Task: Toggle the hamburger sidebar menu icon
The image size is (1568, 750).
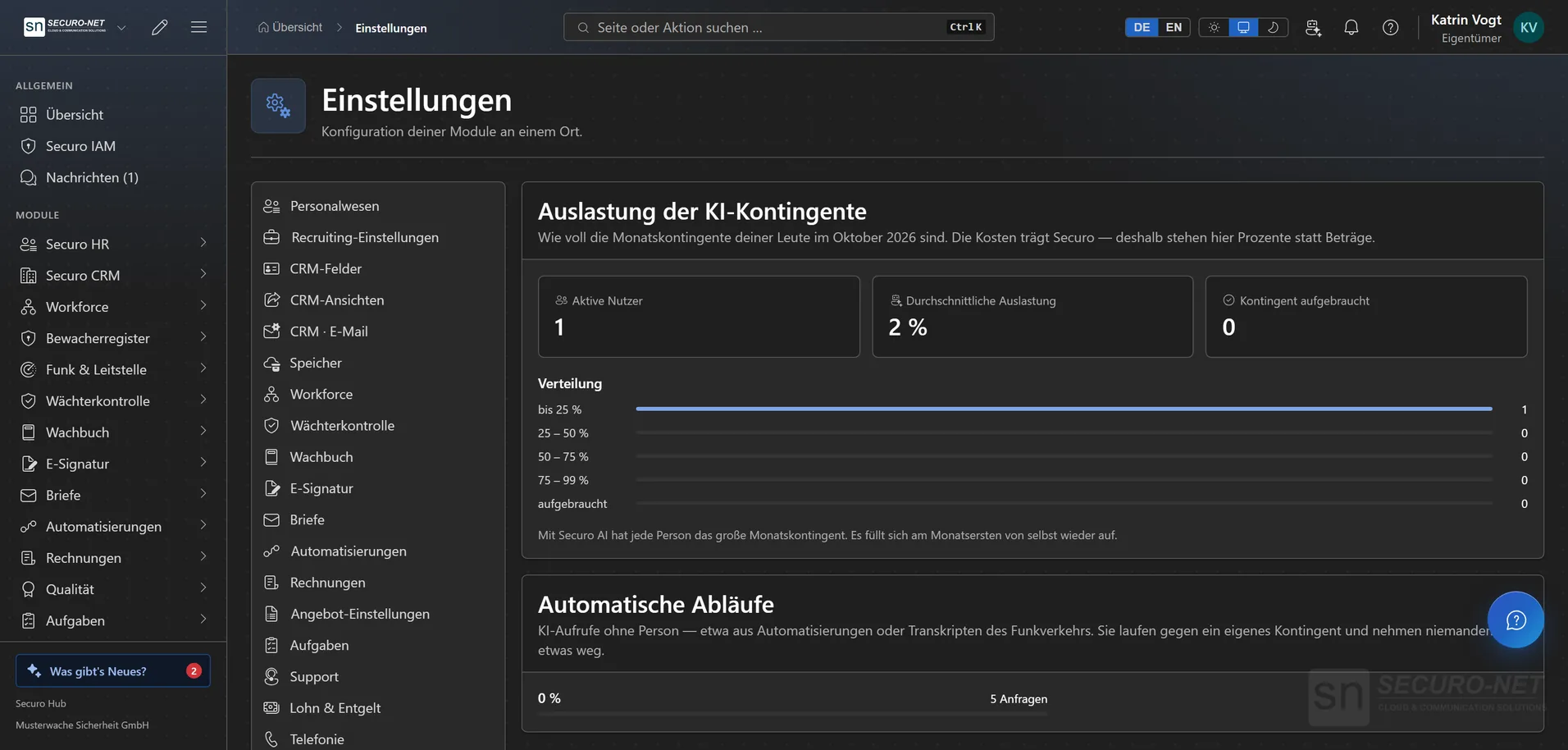Action: coord(198,27)
